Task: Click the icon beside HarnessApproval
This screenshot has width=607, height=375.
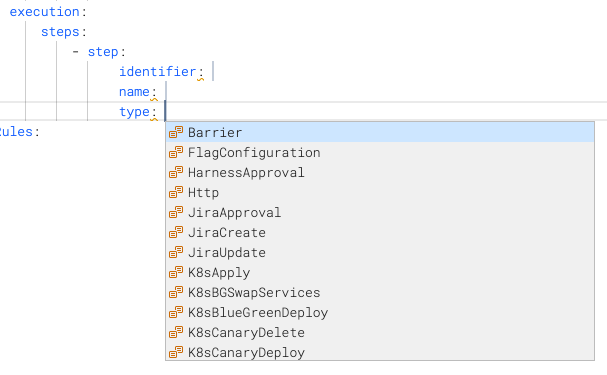Action: (176, 172)
